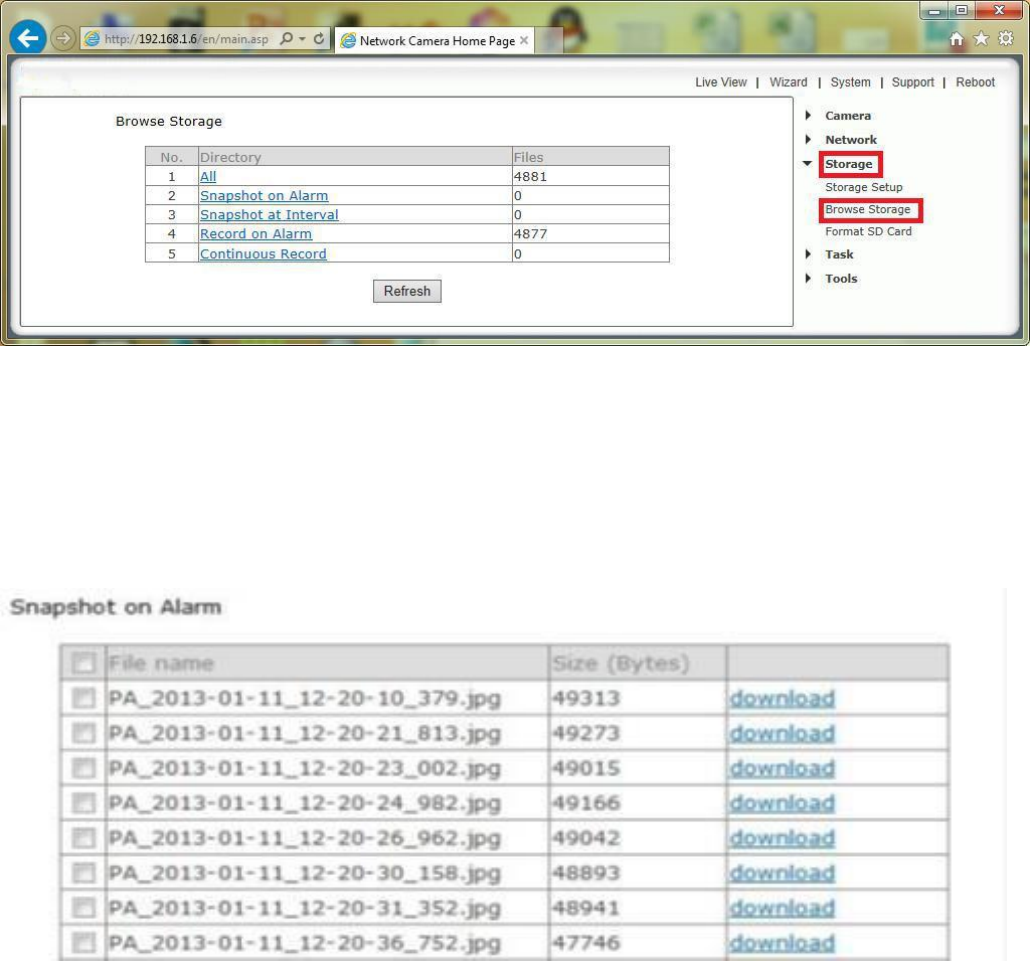
Task: Open the Support menu
Action: (x=912, y=82)
